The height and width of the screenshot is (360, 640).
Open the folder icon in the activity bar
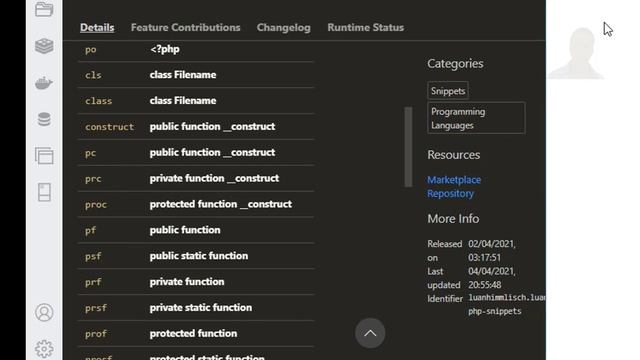tap(44, 9)
